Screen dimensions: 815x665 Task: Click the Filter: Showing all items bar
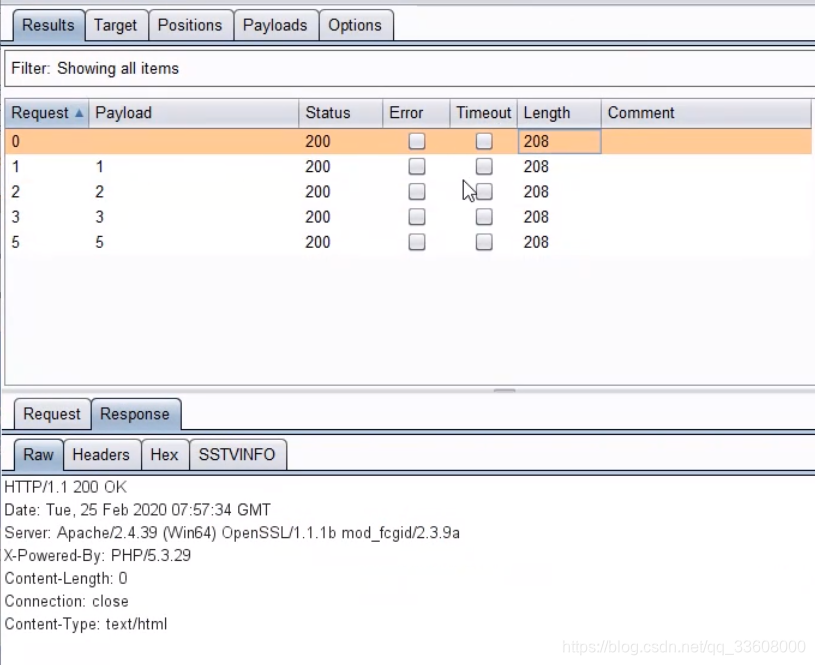point(410,68)
